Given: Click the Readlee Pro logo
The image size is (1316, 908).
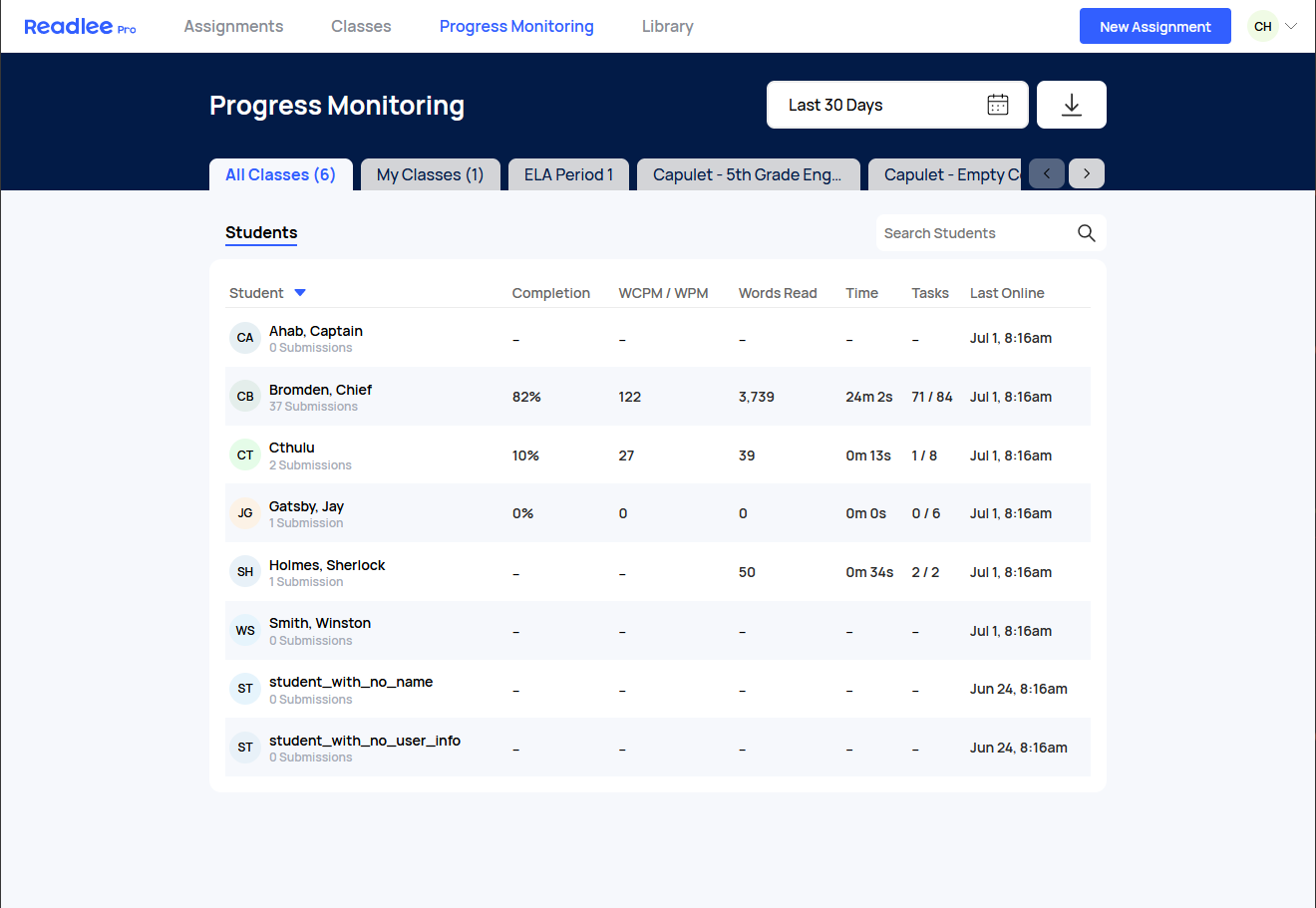Looking at the screenshot, I should [x=80, y=27].
